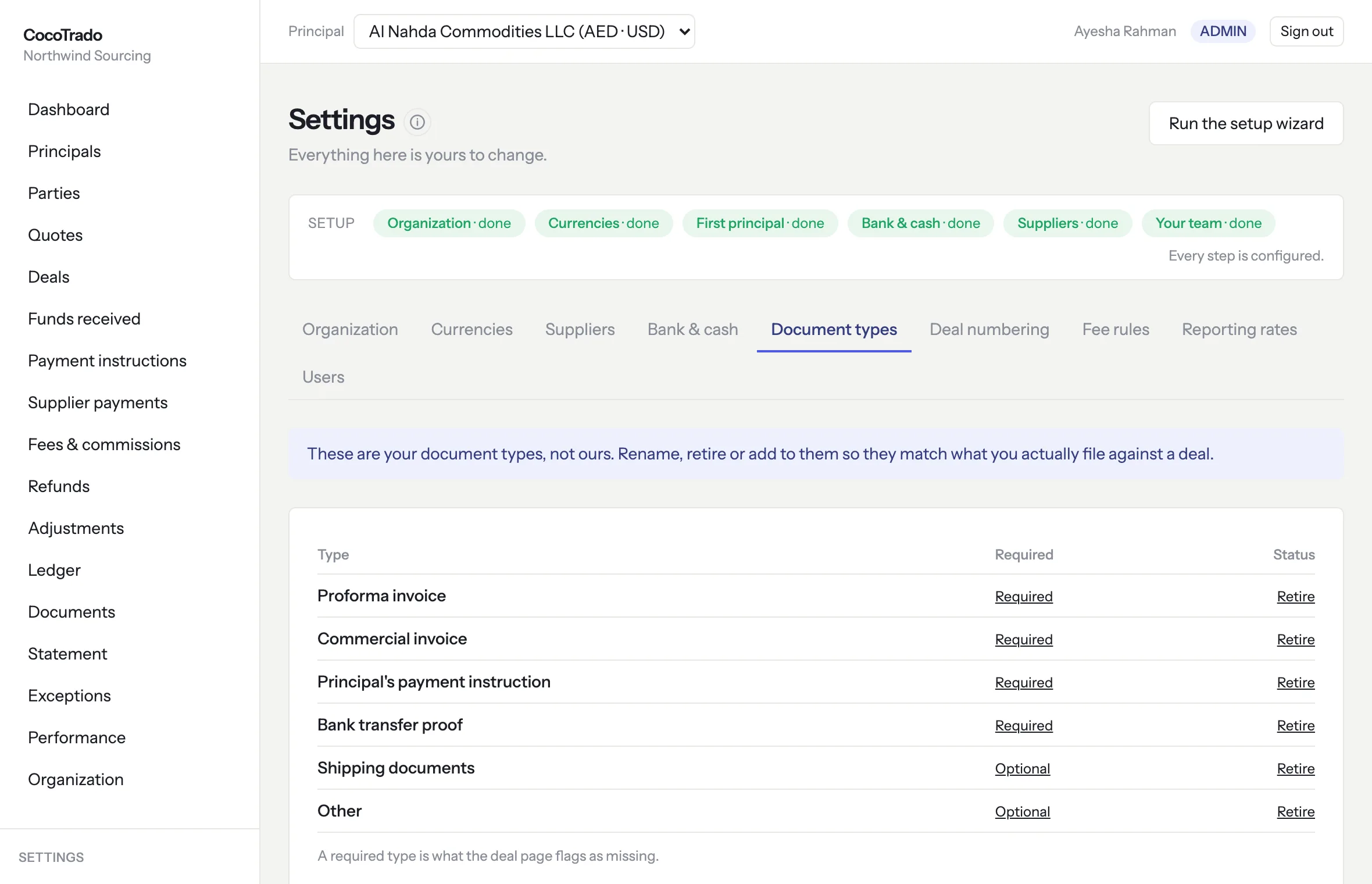Open Adjustments from the sidebar
The image size is (1372, 884).
click(76, 528)
